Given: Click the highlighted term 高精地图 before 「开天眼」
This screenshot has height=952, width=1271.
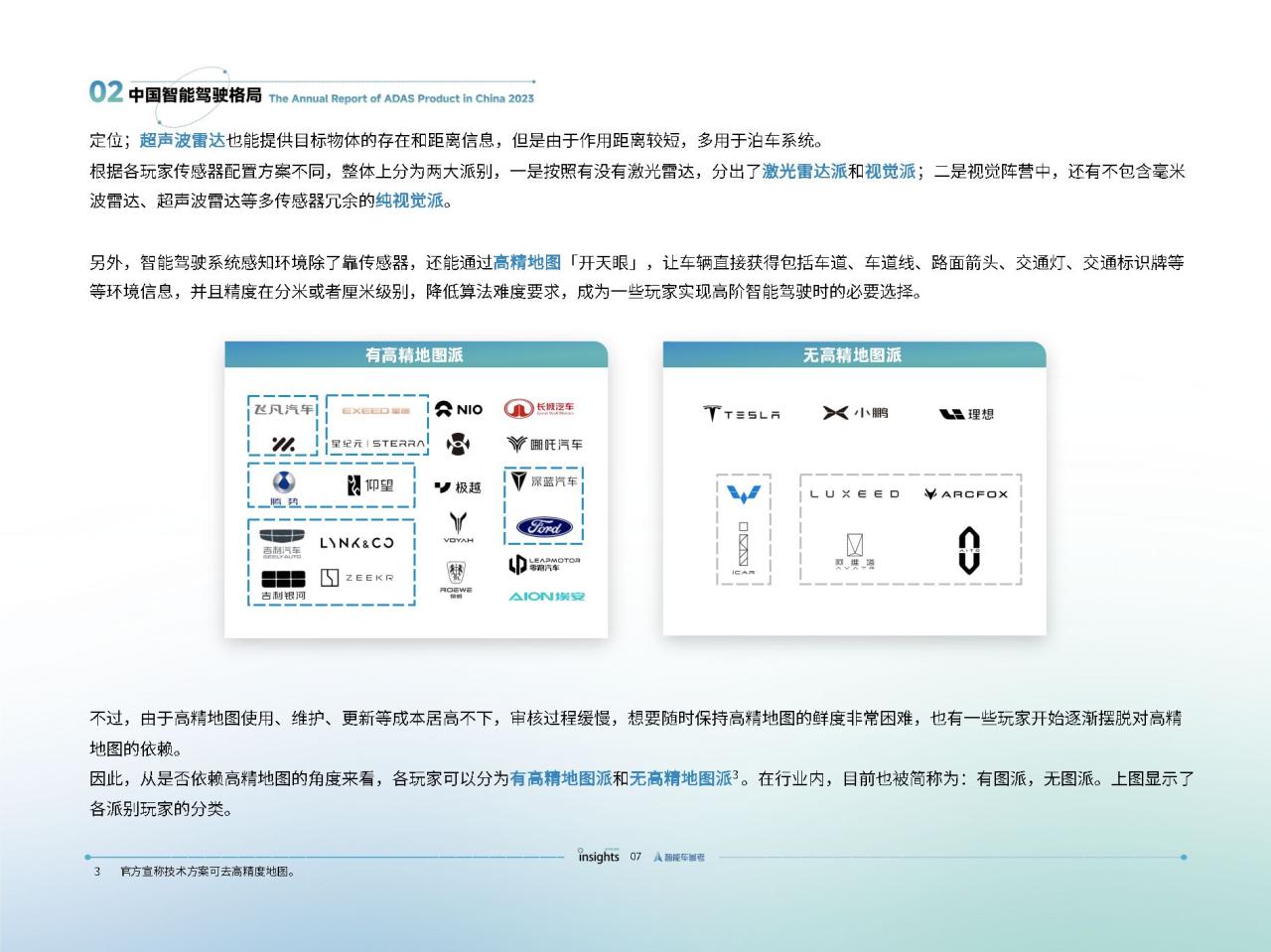Looking at the screenshot, I should tap(527, 263).
